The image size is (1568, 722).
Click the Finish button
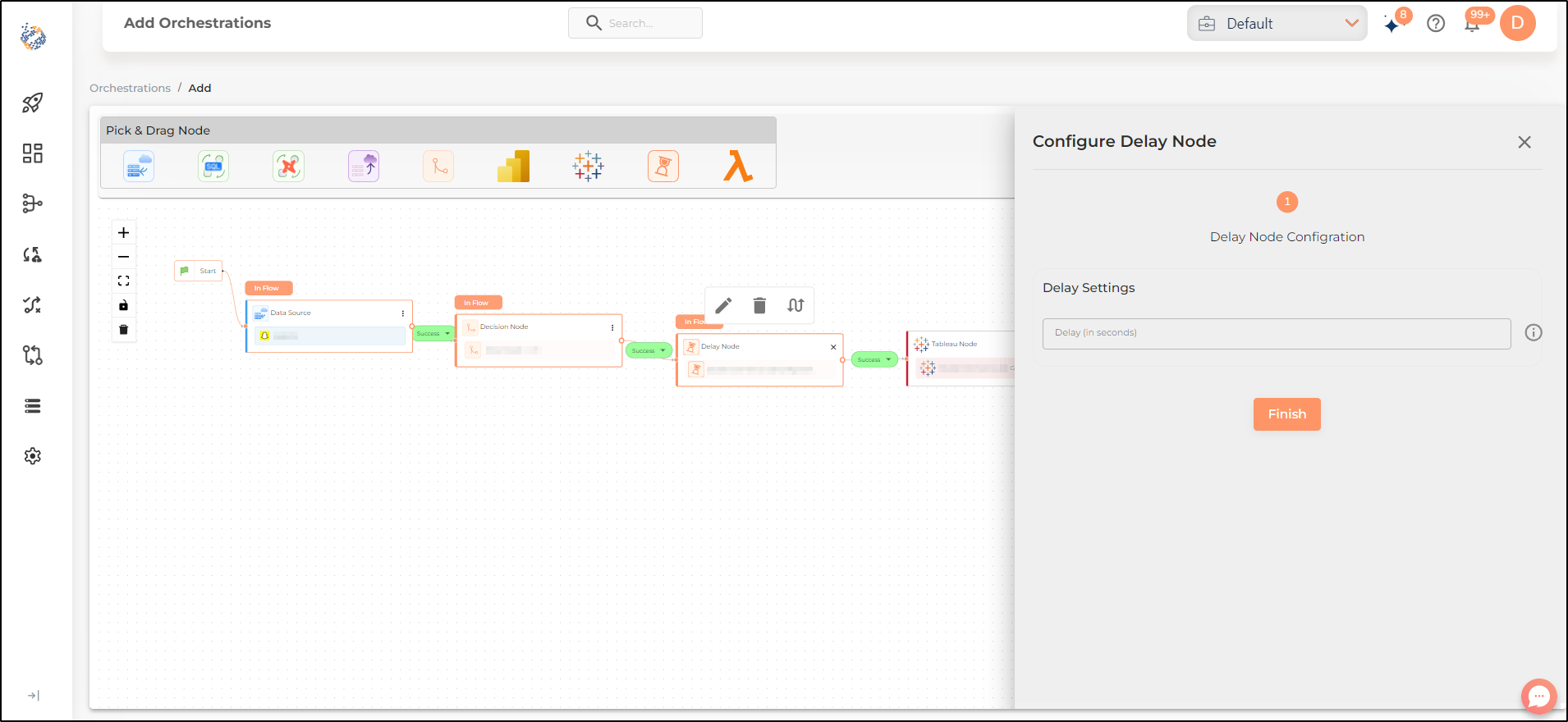(x=1286, y=414)
